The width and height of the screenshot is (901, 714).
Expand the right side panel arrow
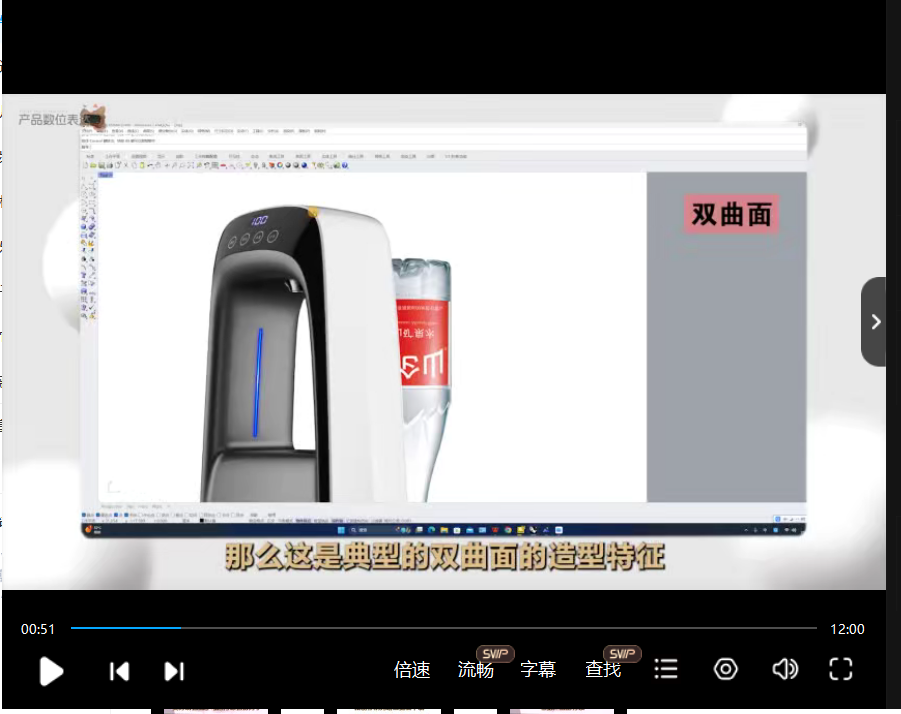pyautogui.click(x=875, y=322)
